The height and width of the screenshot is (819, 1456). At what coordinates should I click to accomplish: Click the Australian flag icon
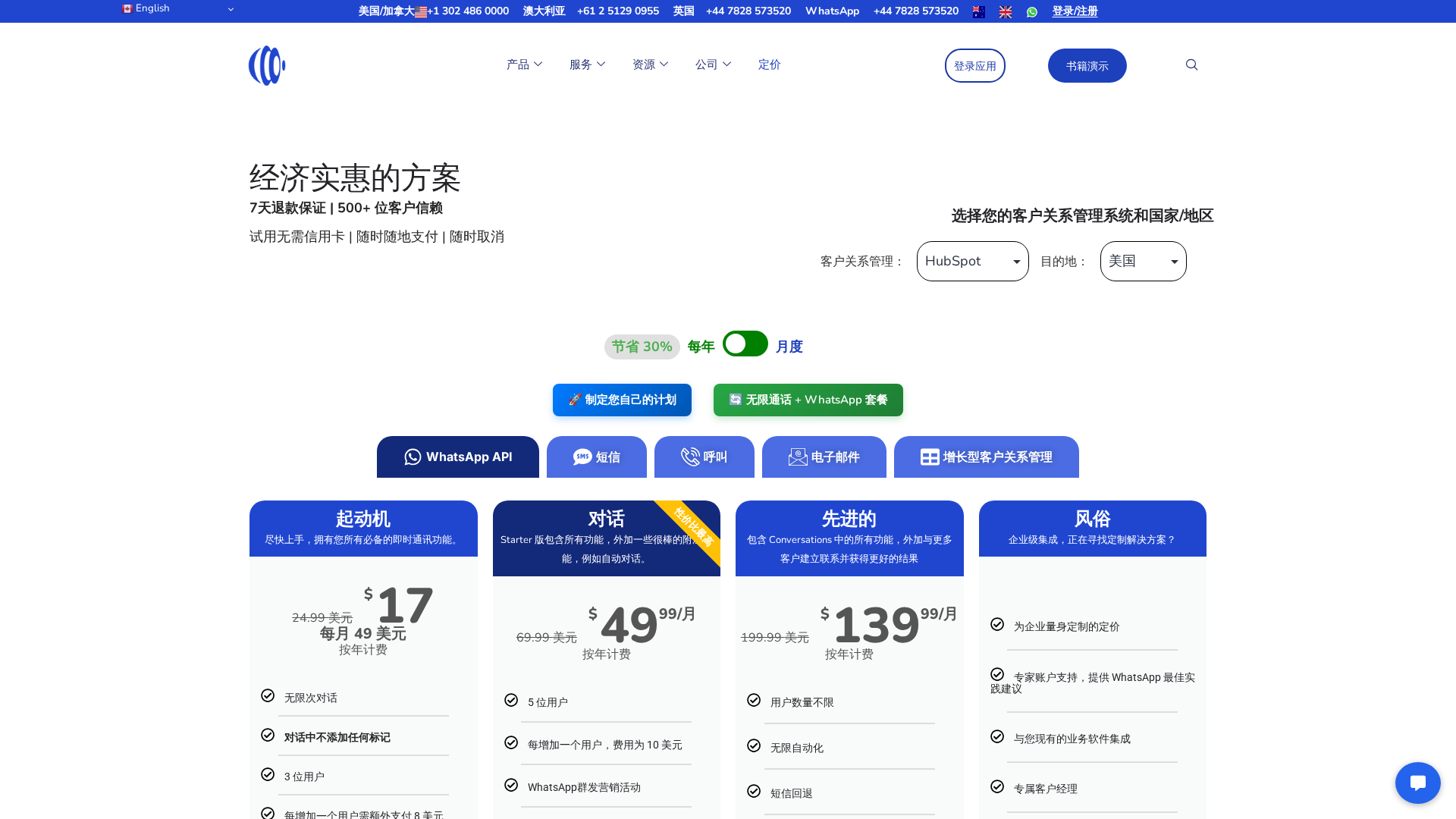tap(979, 12)
